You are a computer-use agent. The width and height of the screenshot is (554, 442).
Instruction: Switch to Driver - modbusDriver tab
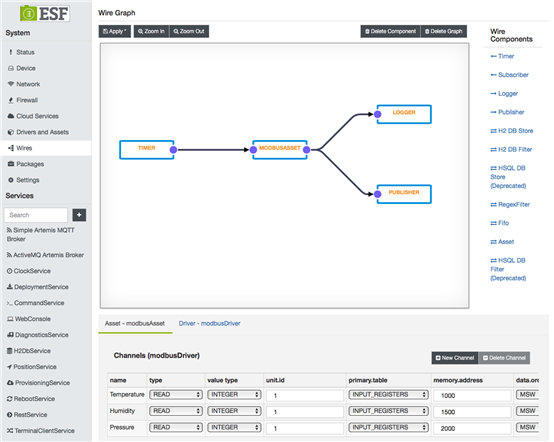tap(210, 324)
